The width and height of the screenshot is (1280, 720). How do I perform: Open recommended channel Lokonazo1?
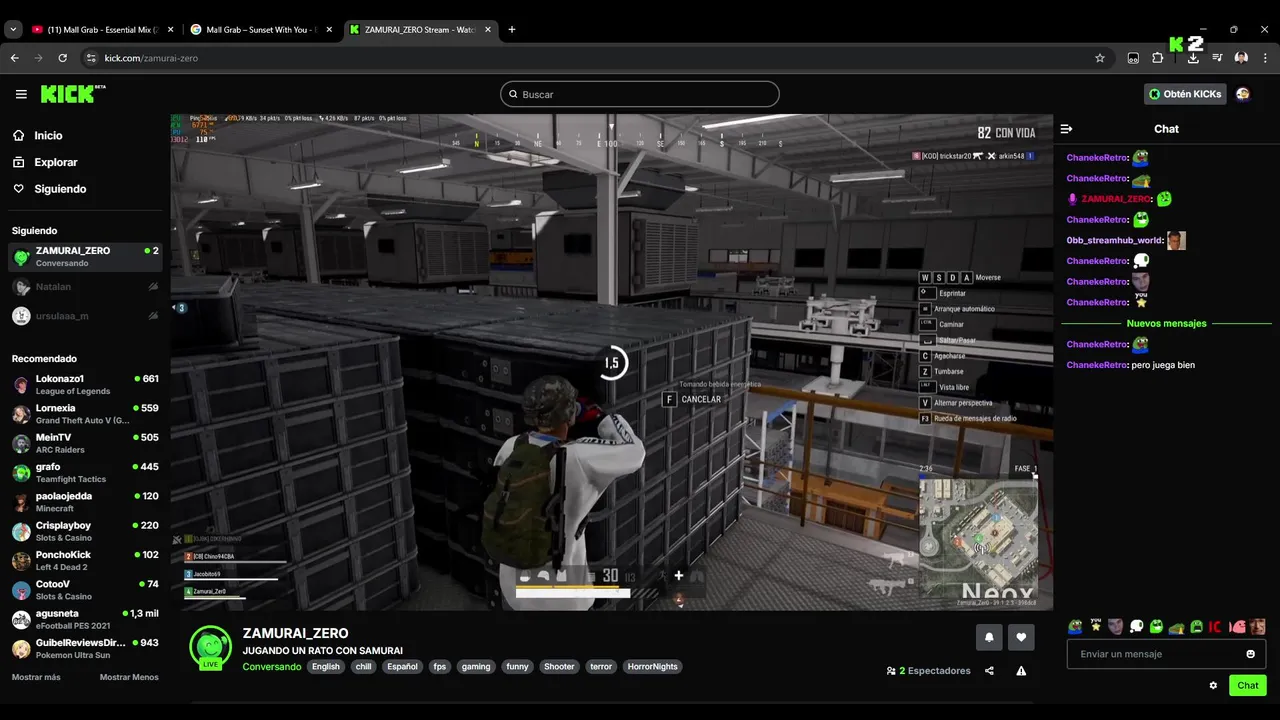coord(85,385)
